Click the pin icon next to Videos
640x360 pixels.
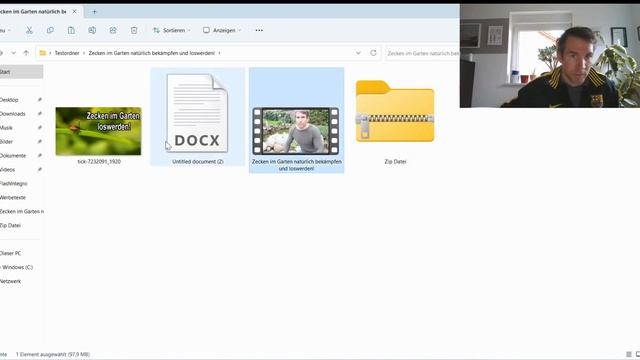[40, 169]
